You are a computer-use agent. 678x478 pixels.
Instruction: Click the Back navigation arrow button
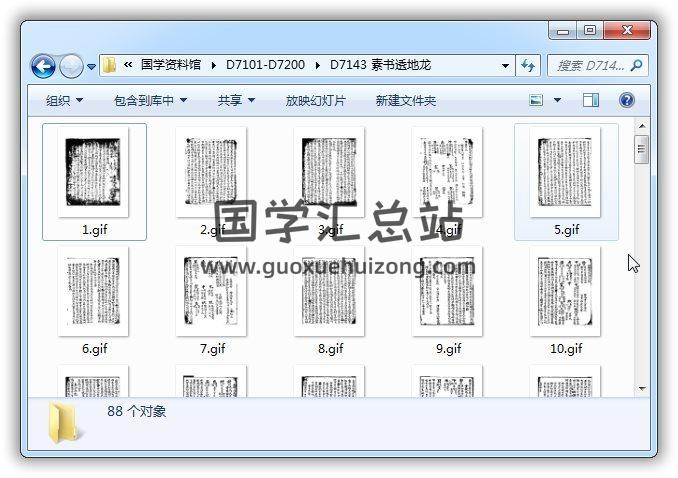[43, 67]
